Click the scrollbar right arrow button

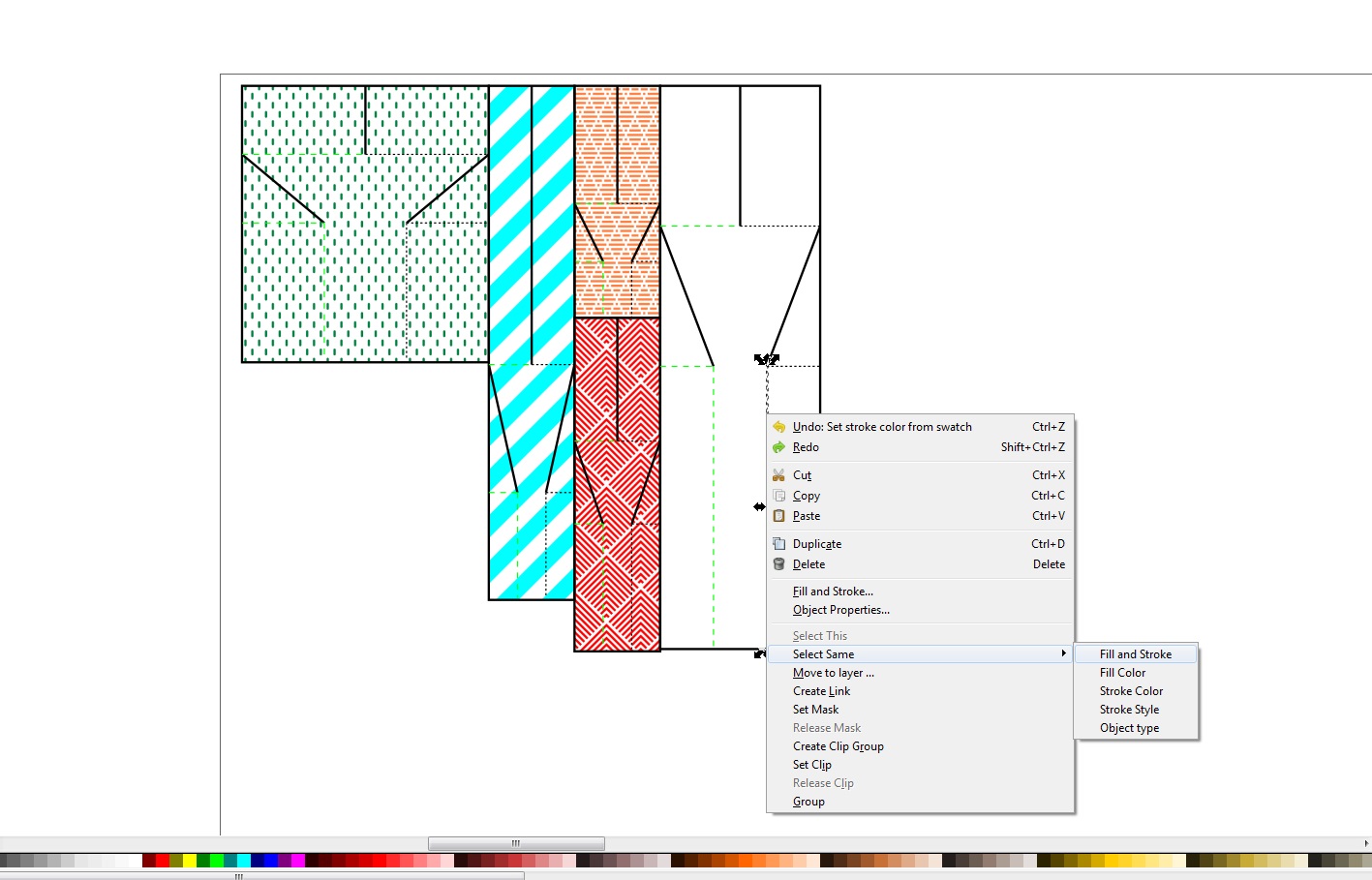click(x=1366, y=843)
